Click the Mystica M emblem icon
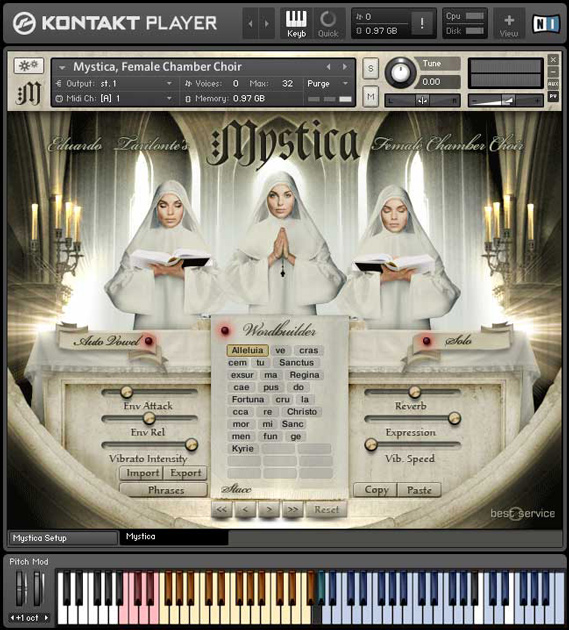Image resolution: width=569 pixels, height=630 pixels. tap(28, 93)
